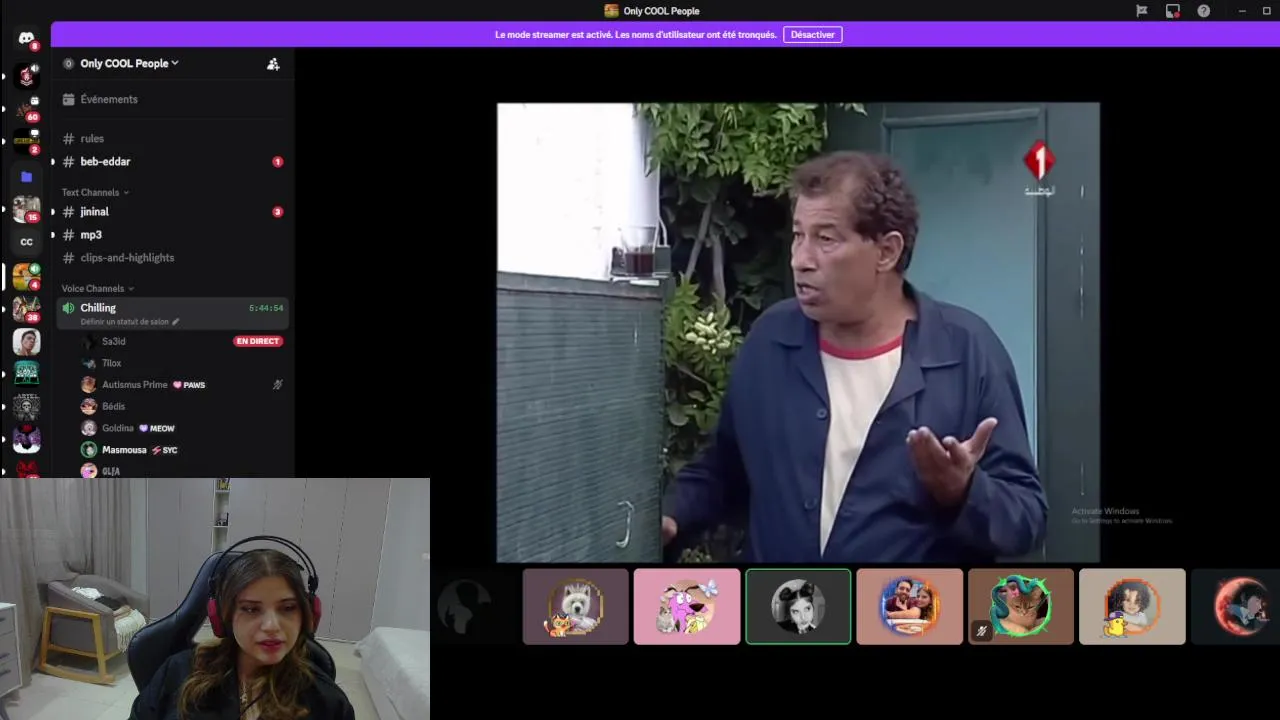Select the couple photo participant tile
The height and width of the screenshot is (720, 1280).
pos(910,607)
